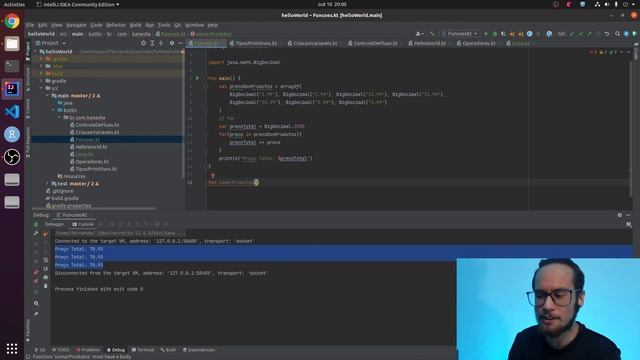Start debugging with the bug icon
This screenshot has width=640, height=360.
coord(495,34)
